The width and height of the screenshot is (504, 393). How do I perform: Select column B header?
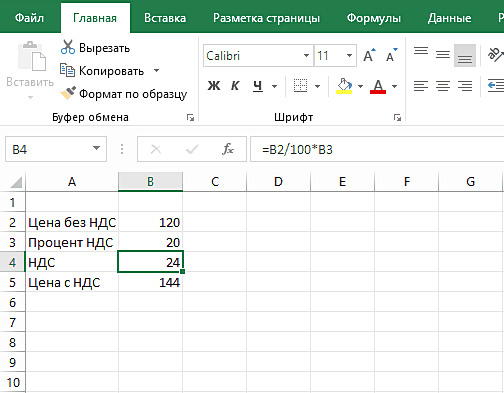tap(150, 182)
